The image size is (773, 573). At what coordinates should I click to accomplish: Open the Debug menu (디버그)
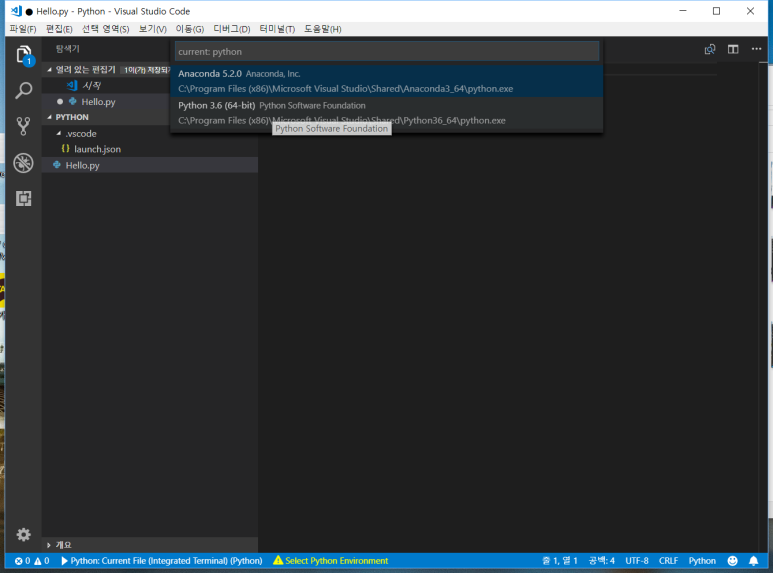232,29
